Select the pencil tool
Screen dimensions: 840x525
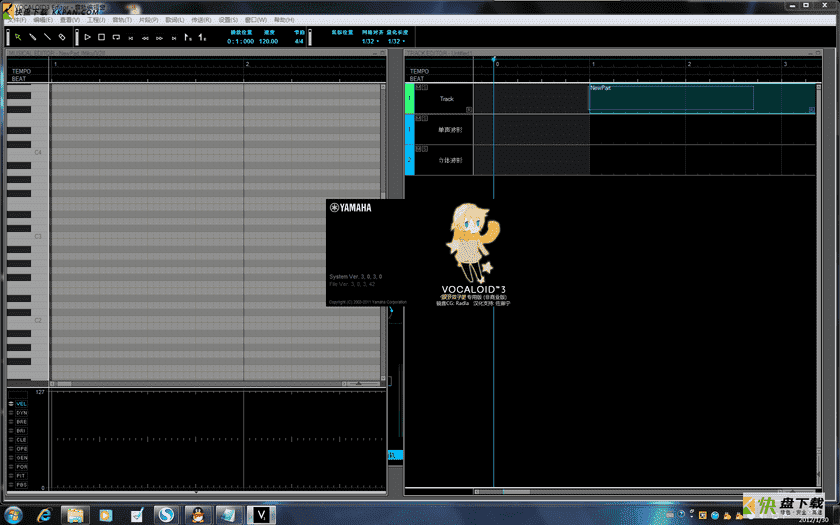(x=33, y=37)
